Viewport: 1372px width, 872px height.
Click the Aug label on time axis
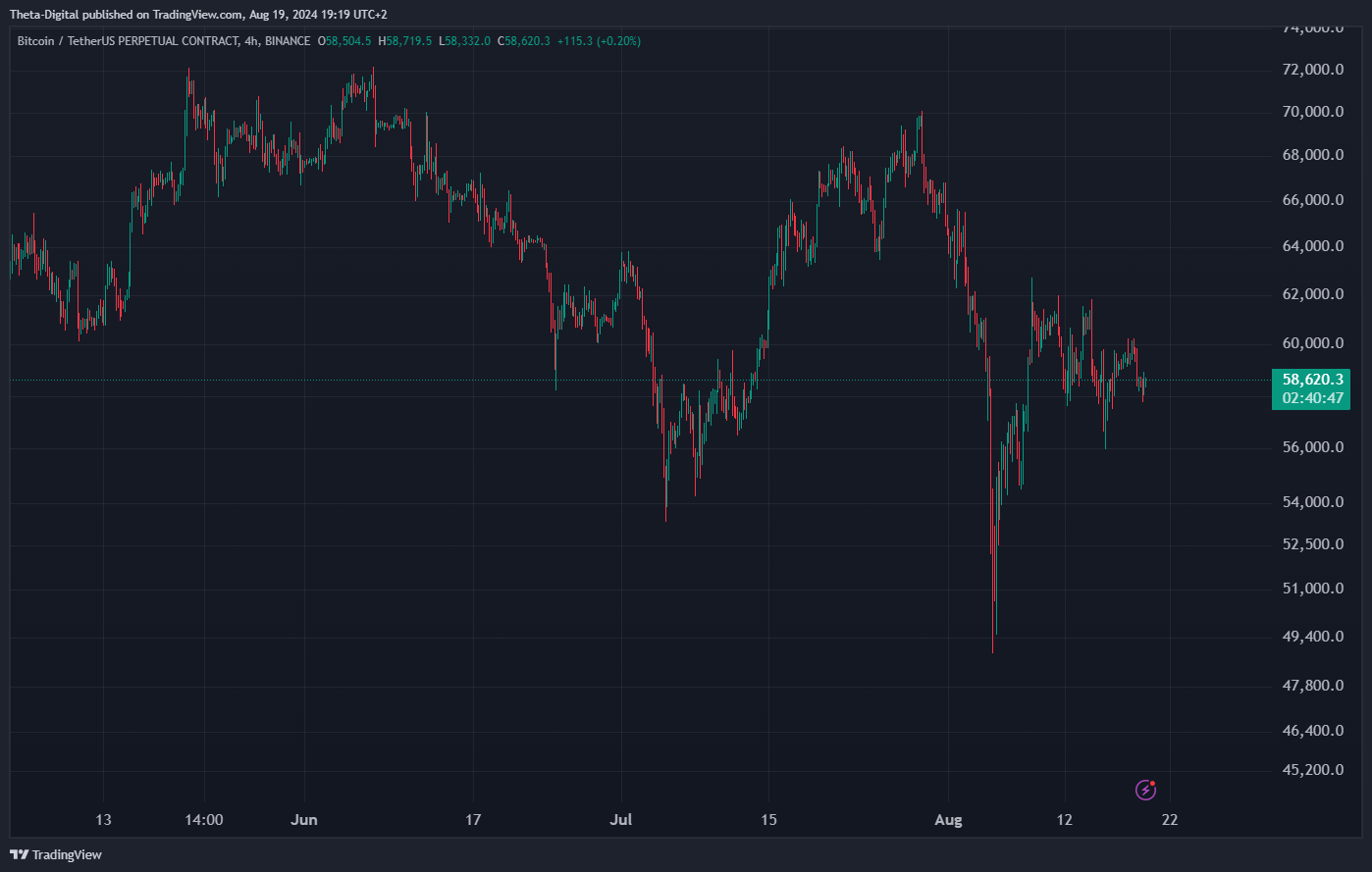point(949,820)
